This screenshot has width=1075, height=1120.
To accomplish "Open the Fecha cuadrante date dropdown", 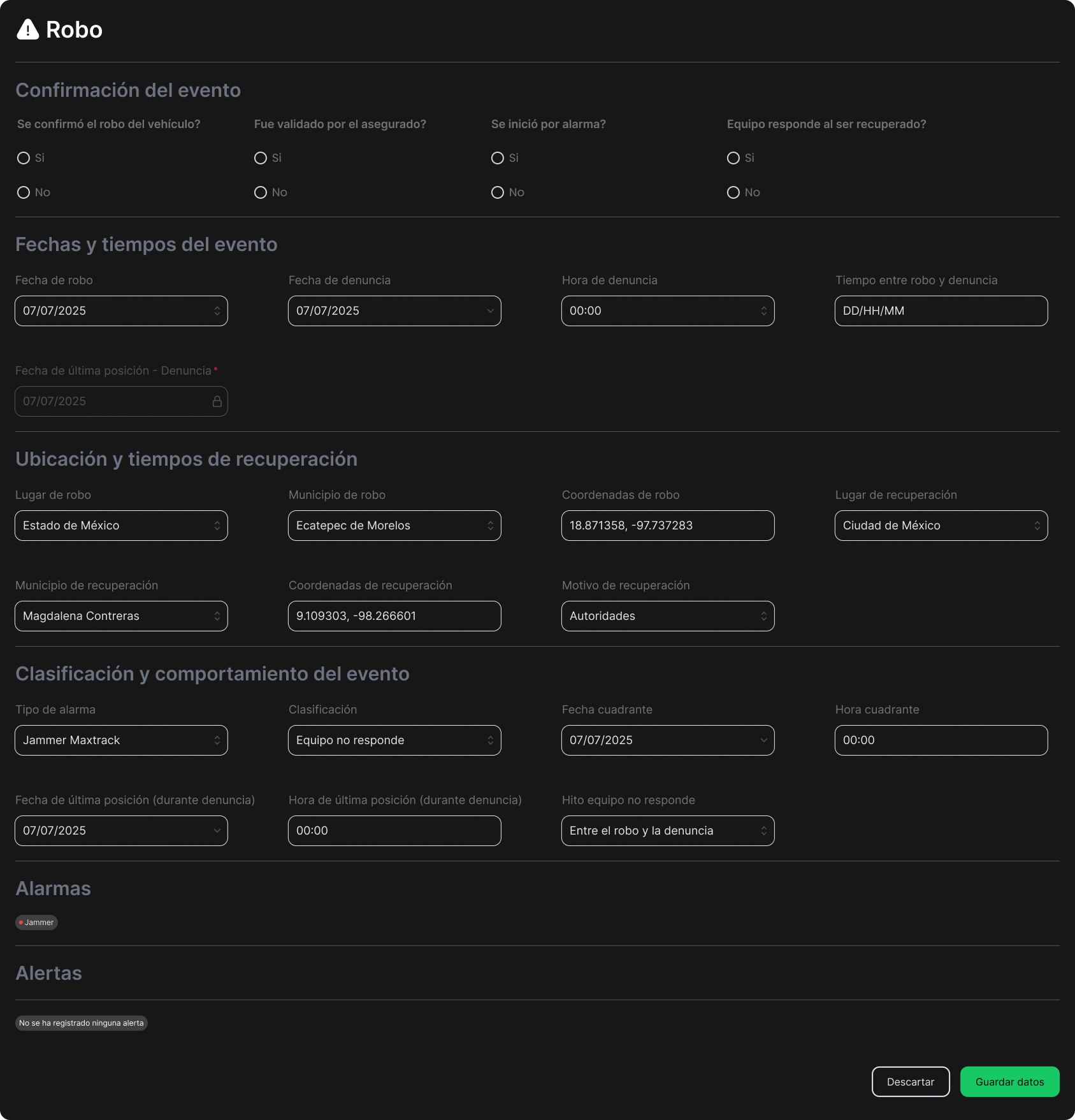I will (x=668, y=740).
